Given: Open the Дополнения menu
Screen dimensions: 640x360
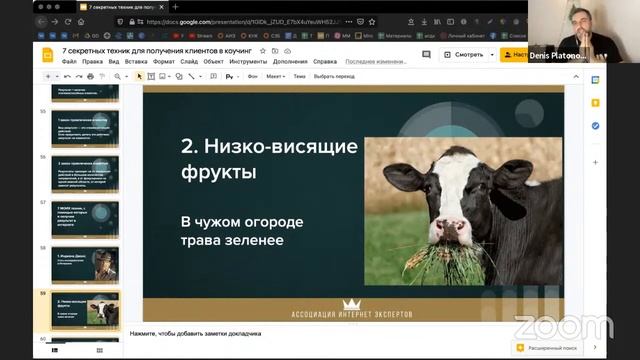Looking at the screenshot, I should pyautogui.click(x=290, y=62).
